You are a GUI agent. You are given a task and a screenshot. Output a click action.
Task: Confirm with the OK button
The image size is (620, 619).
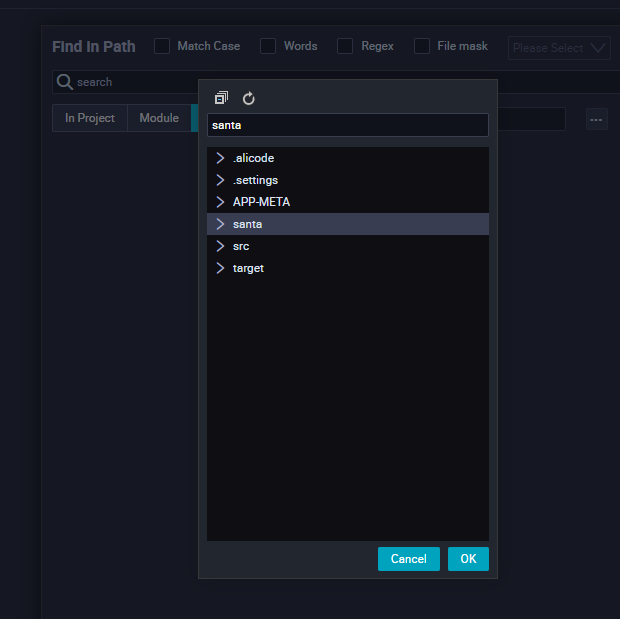click(x=468, y=559)
